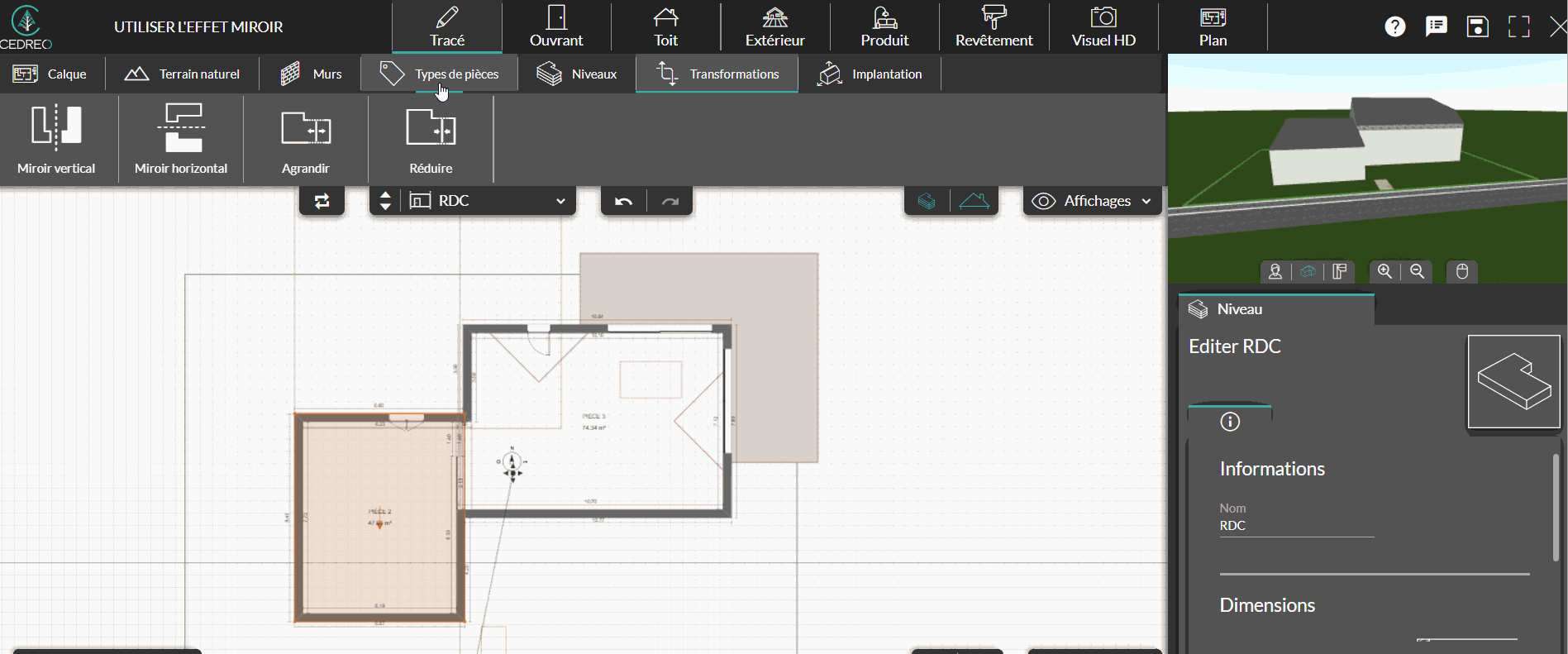Switch to the Murs submenu
Screen dimensions: 1568x654
(311, 74)
